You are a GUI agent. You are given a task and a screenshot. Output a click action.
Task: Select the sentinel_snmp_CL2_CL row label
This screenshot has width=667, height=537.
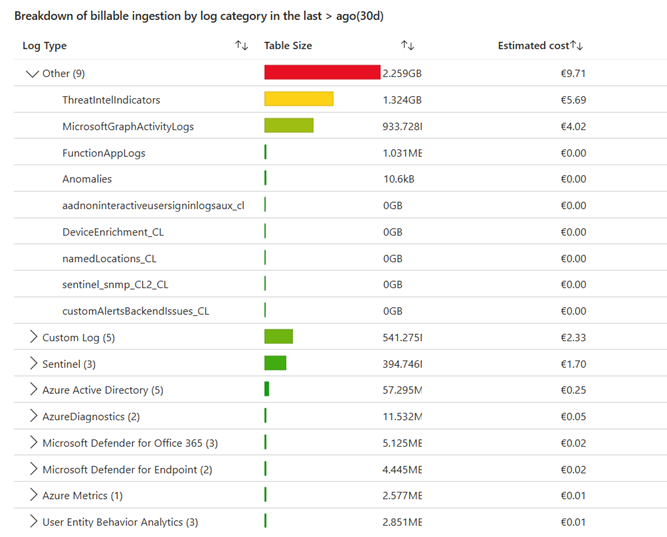pos(115,284)
